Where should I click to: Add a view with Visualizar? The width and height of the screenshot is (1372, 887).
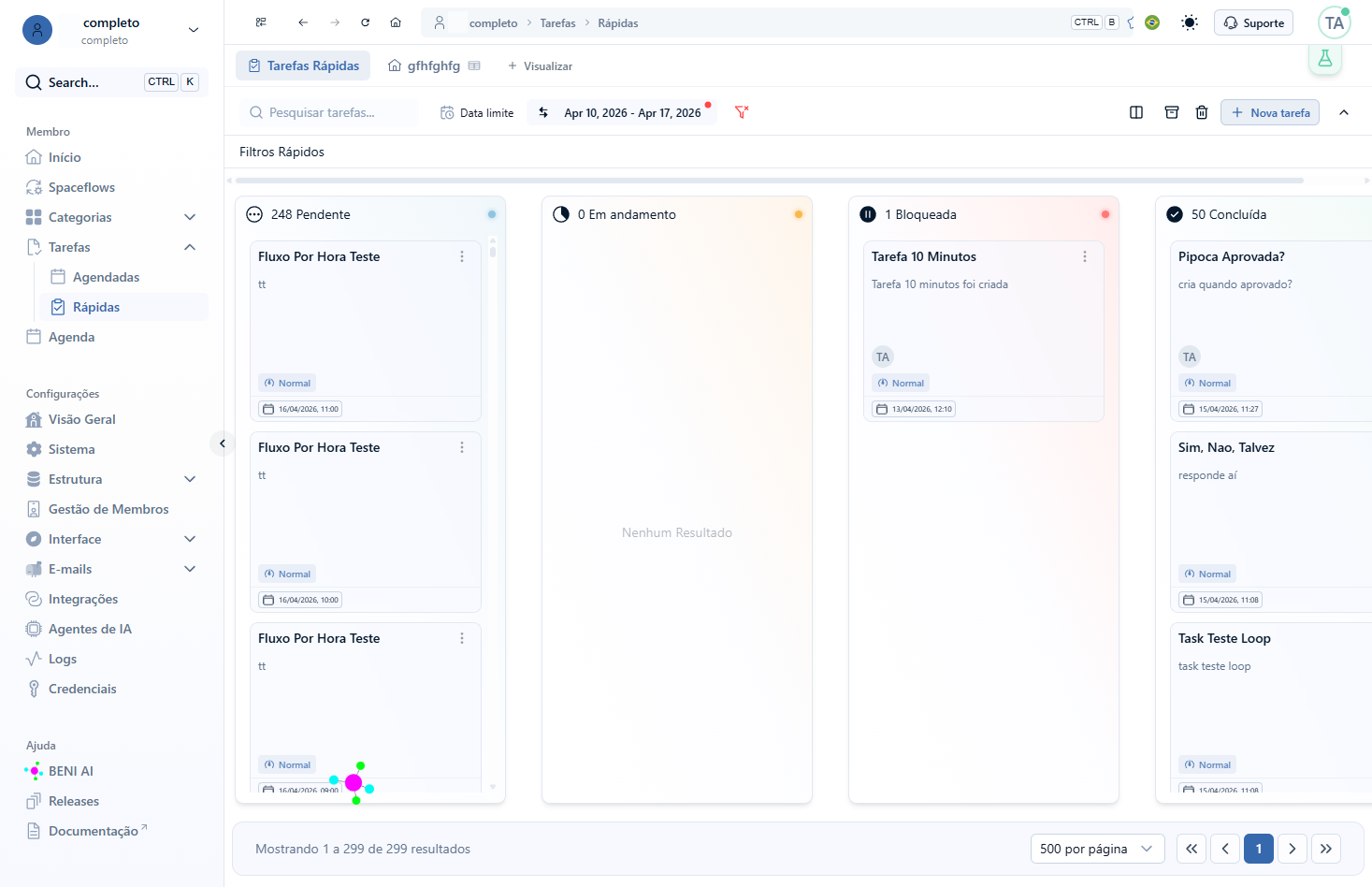[x=540, y=65]
